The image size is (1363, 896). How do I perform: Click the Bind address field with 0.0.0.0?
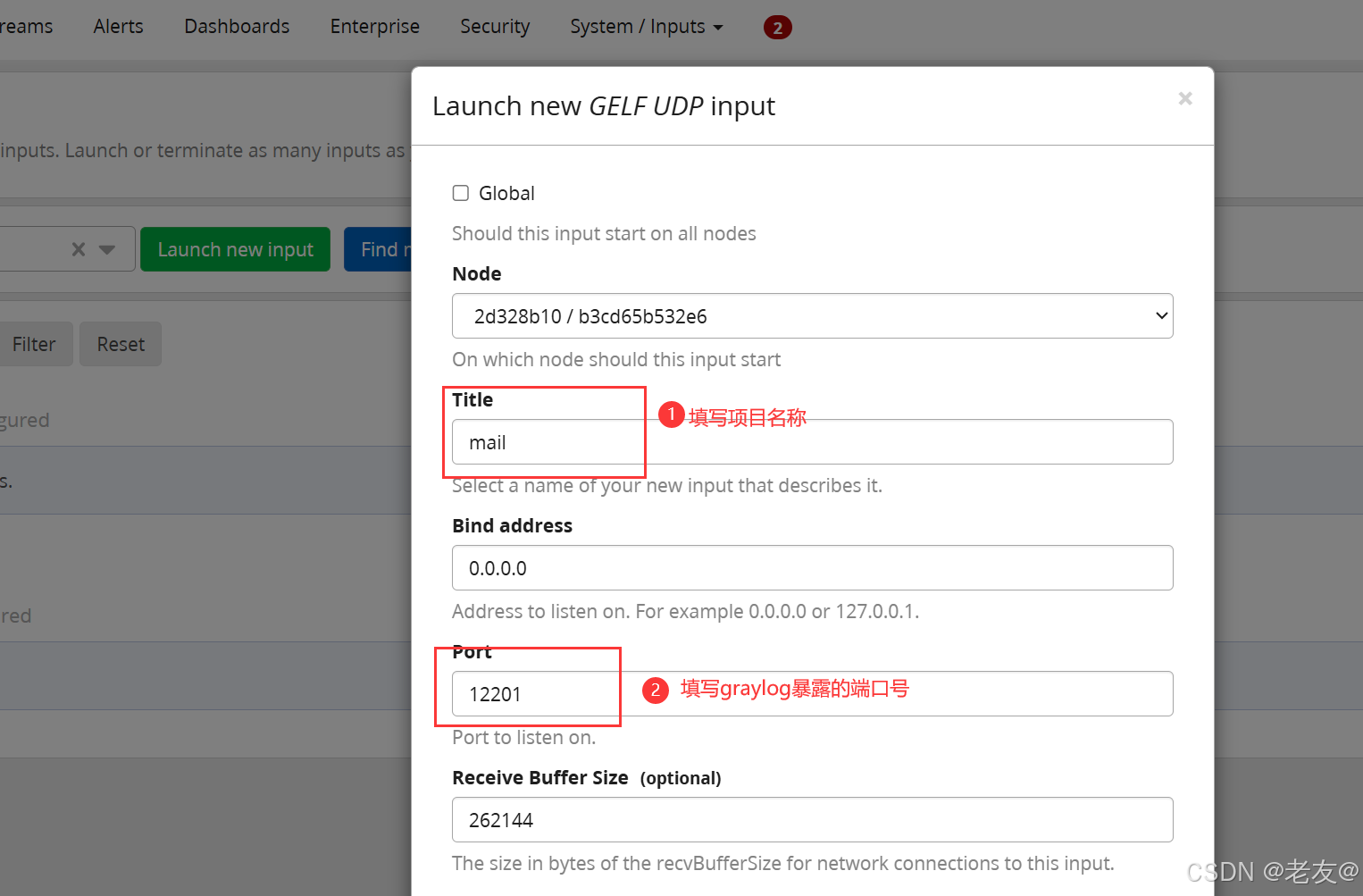[813, 567]
